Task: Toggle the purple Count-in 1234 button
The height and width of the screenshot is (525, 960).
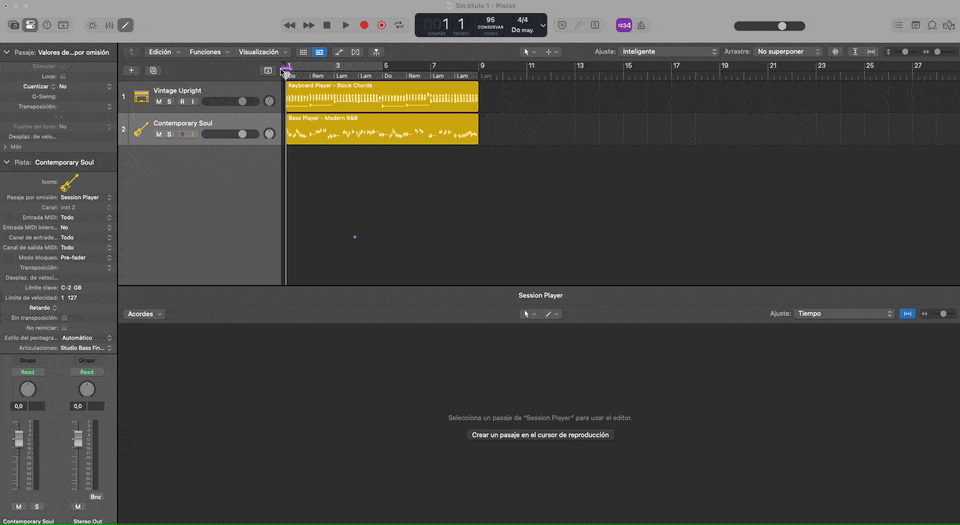Action: click(623, 25)
